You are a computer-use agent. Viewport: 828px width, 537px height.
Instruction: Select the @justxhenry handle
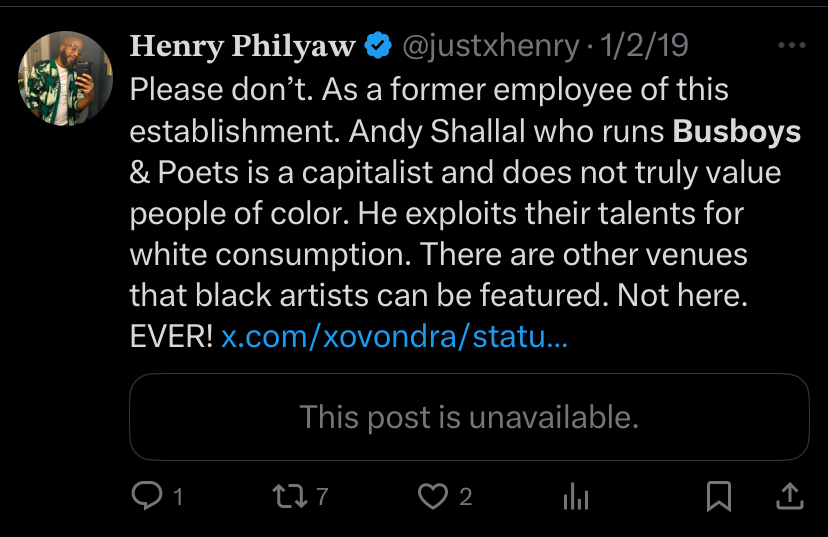(x=491, y=46)
